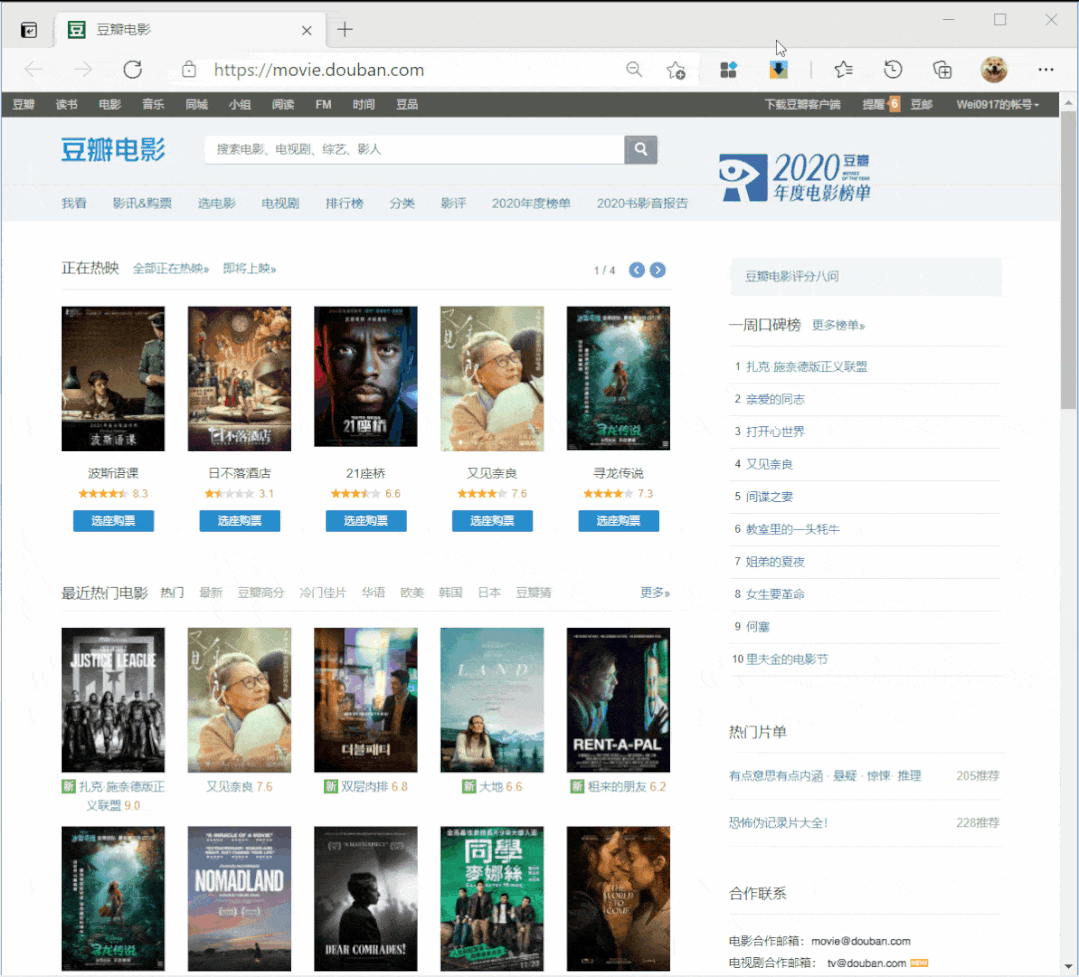Refresh the page with the reload icon
The height and width of the screenshot is (977, 1079).
132,70
